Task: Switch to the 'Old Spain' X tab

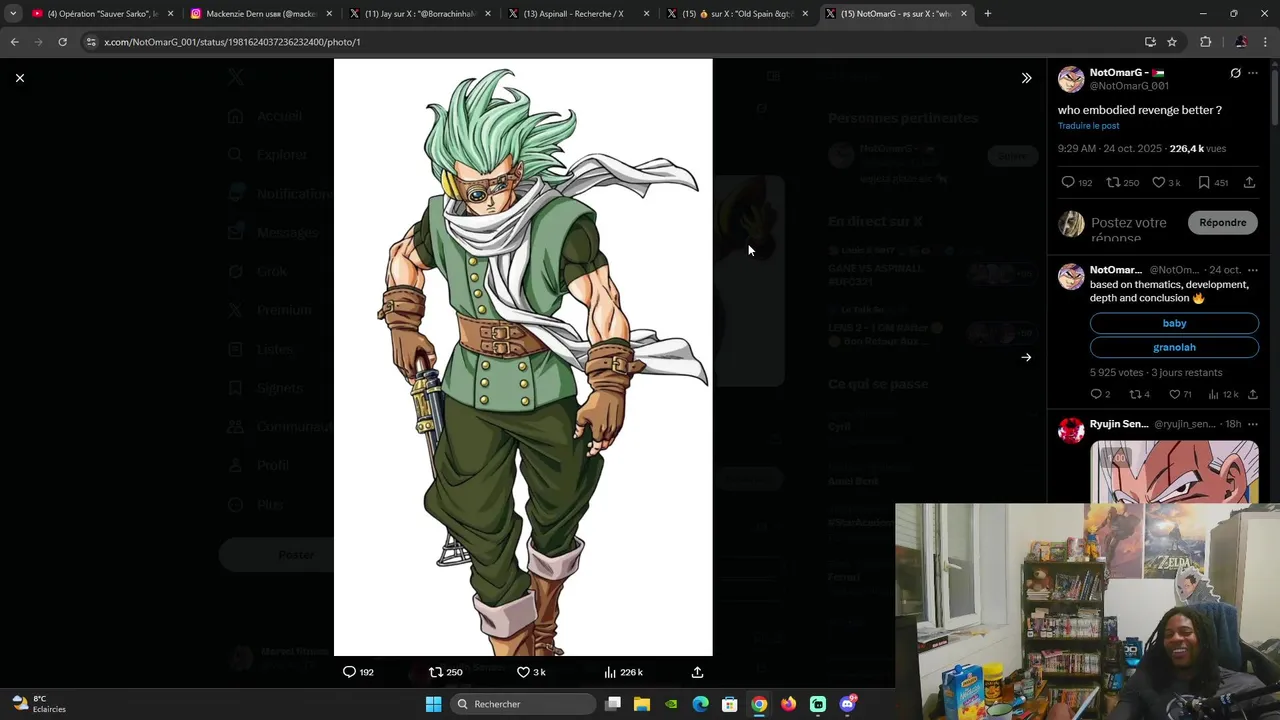Action: click(737, 14)
